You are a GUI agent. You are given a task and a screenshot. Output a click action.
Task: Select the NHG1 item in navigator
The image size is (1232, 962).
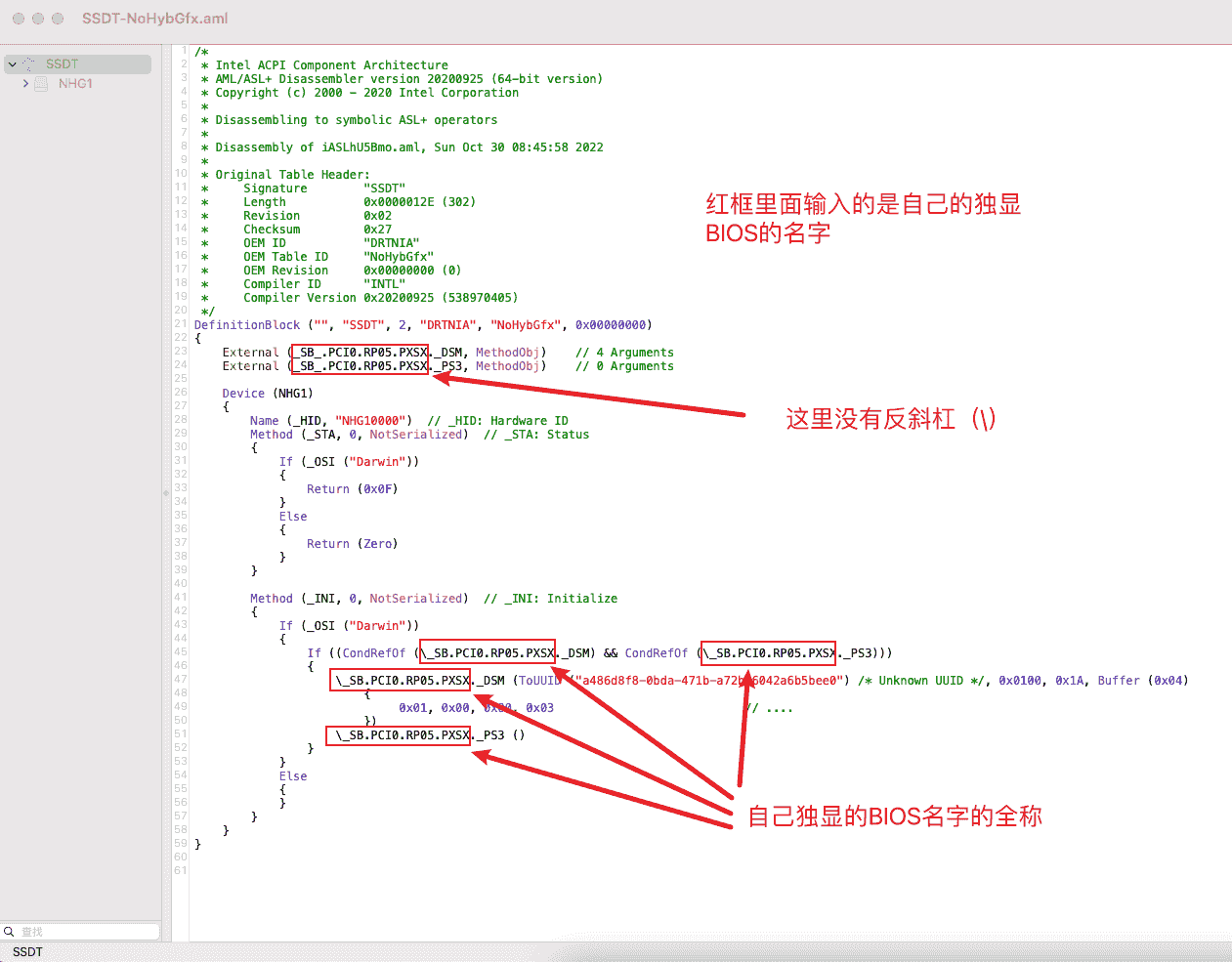tap(75, 84)
